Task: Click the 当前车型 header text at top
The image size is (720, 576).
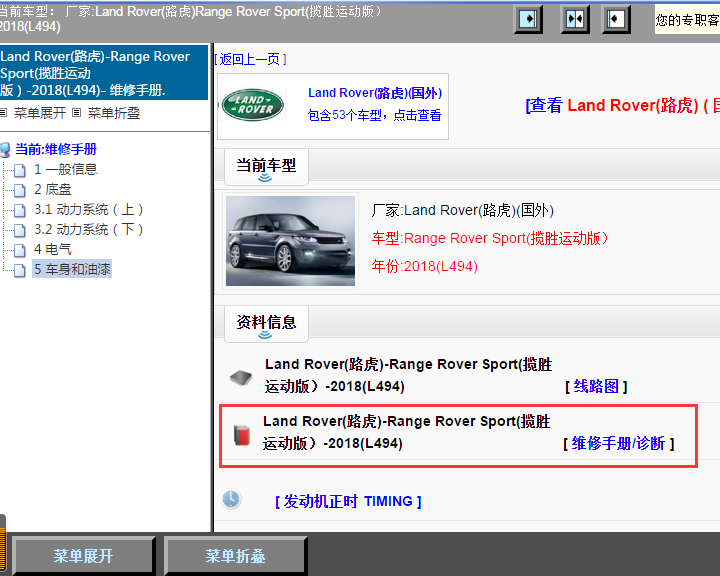Action: [191, 18]
